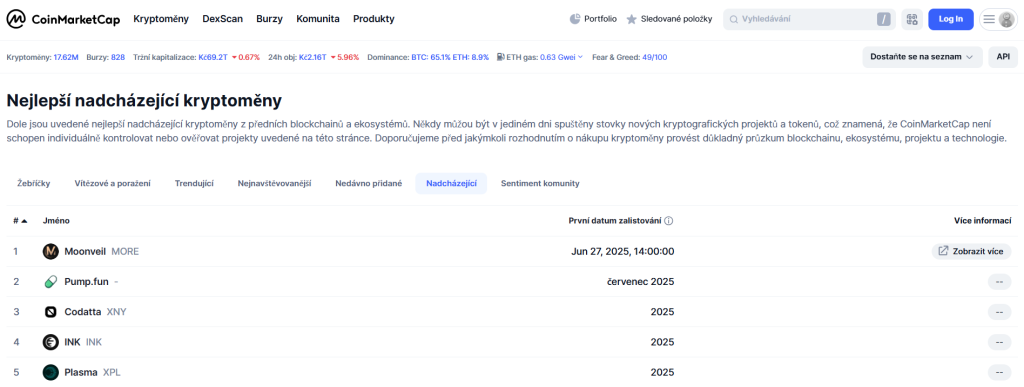Viewport: 1024px width, 387px height.
Task: Click the První datum zalistování column header
Action: 615,221
